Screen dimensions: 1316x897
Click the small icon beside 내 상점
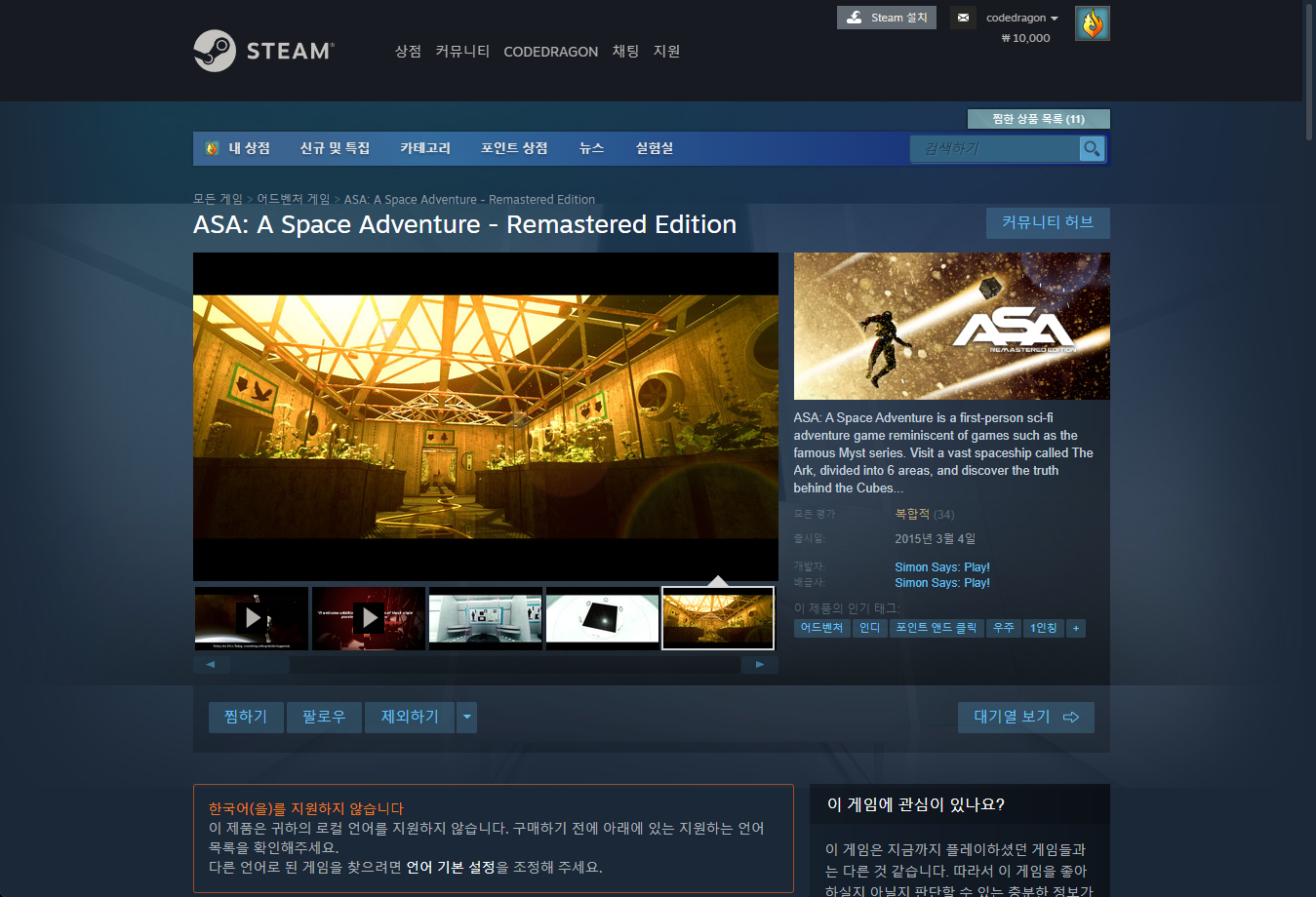212,148
